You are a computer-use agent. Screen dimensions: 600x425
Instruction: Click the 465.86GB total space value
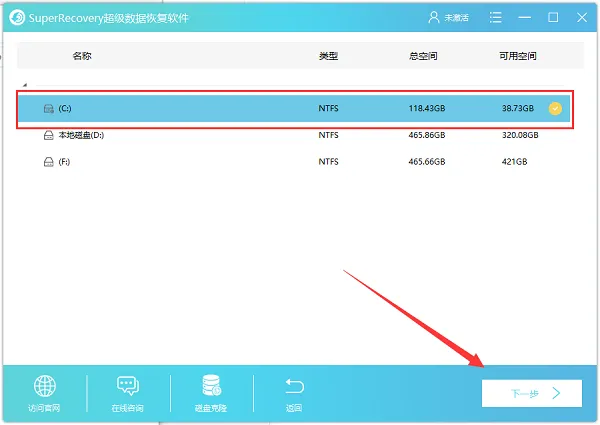coord(427,135)
